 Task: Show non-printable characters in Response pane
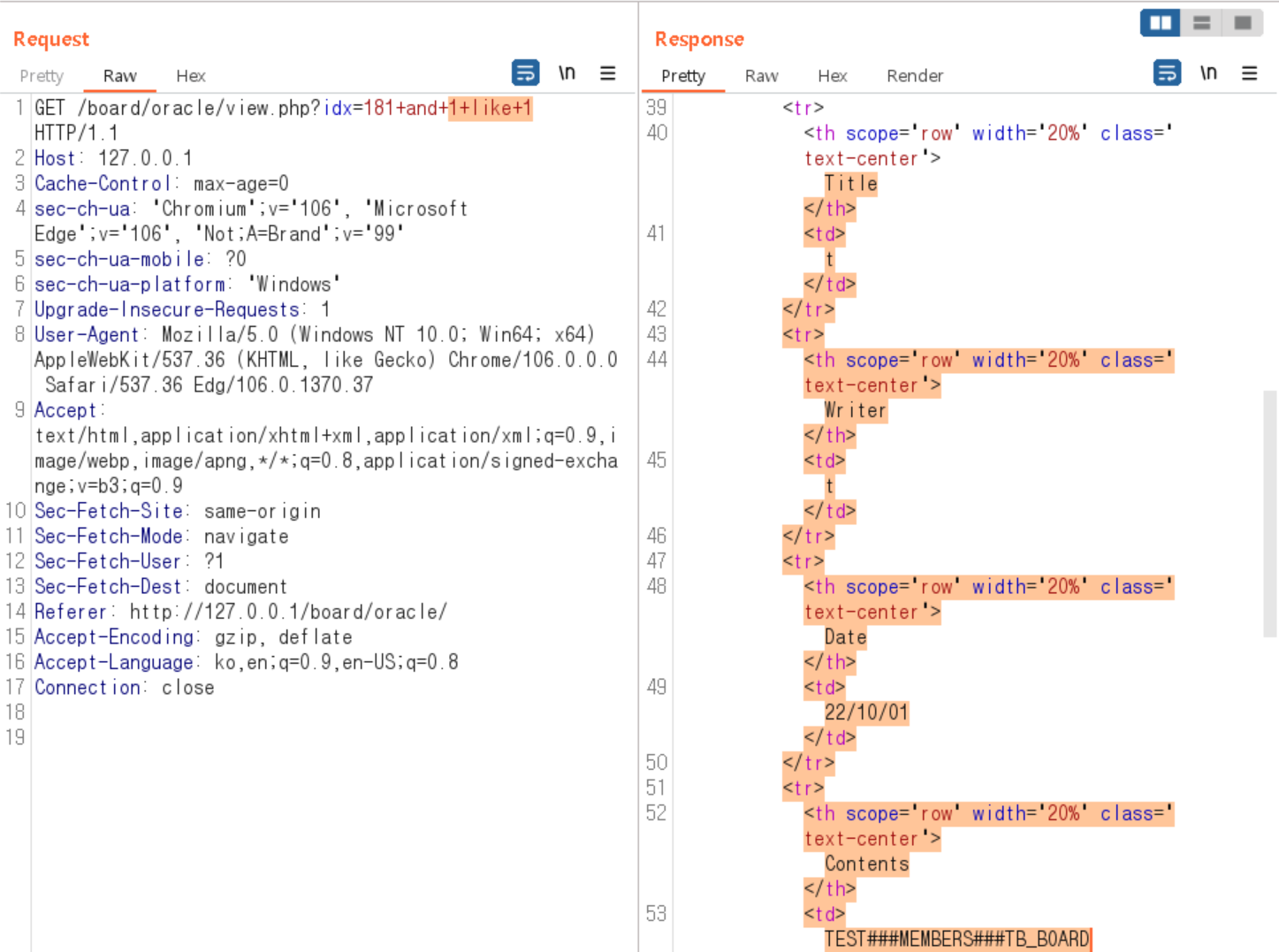coord(1208,72)
